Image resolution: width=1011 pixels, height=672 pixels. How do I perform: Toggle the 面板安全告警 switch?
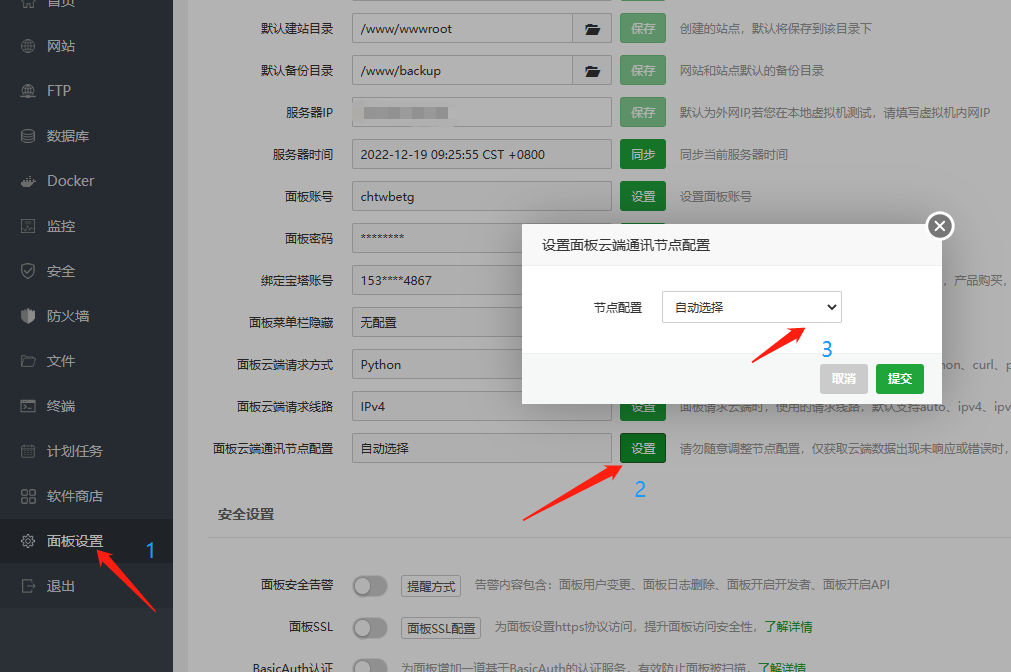369,585
